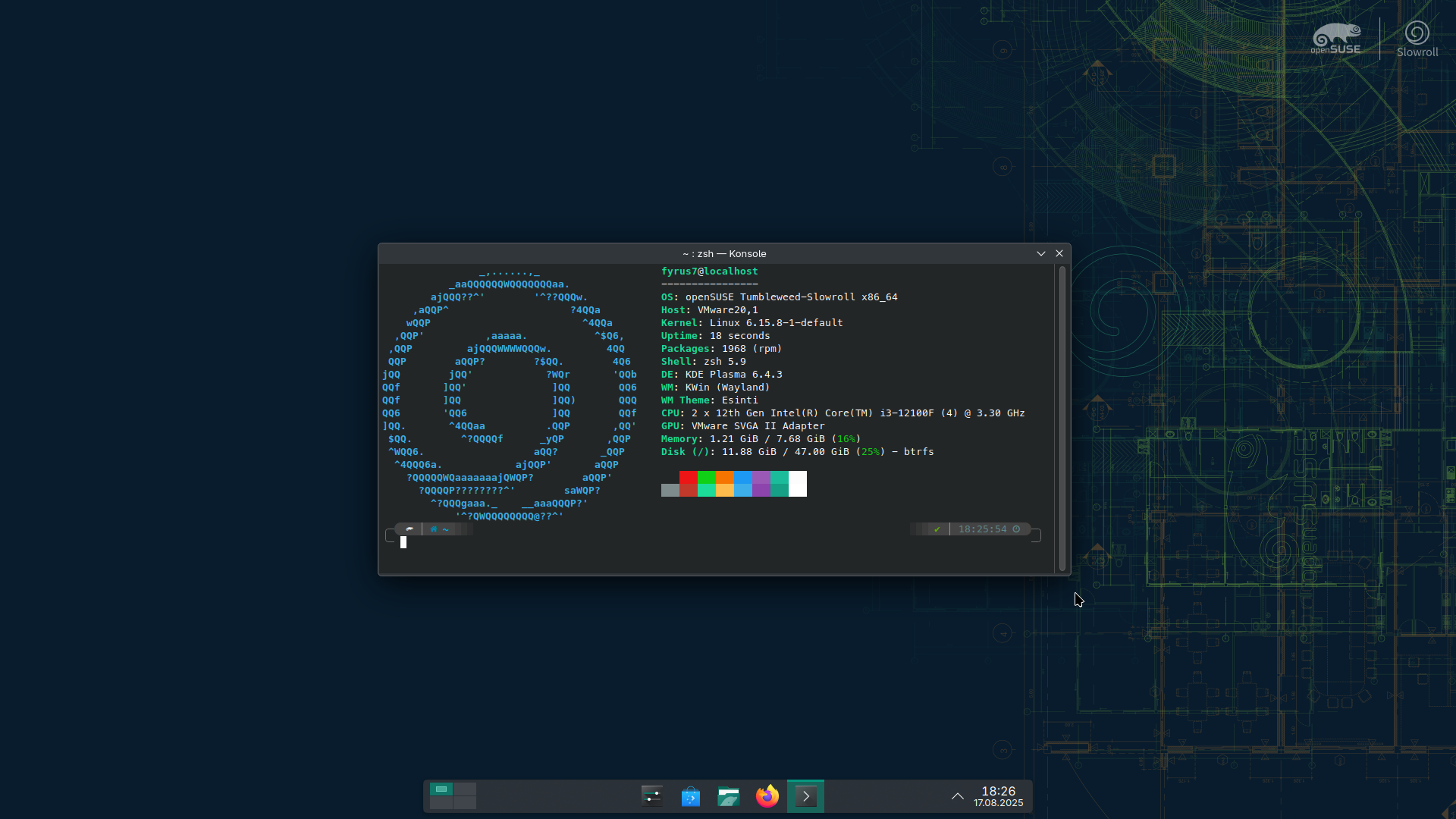Image resolution: width=1456 pixels, height=819 pixels.
Task: Launch Firefox from the taskbar
Action: [767, 796]
